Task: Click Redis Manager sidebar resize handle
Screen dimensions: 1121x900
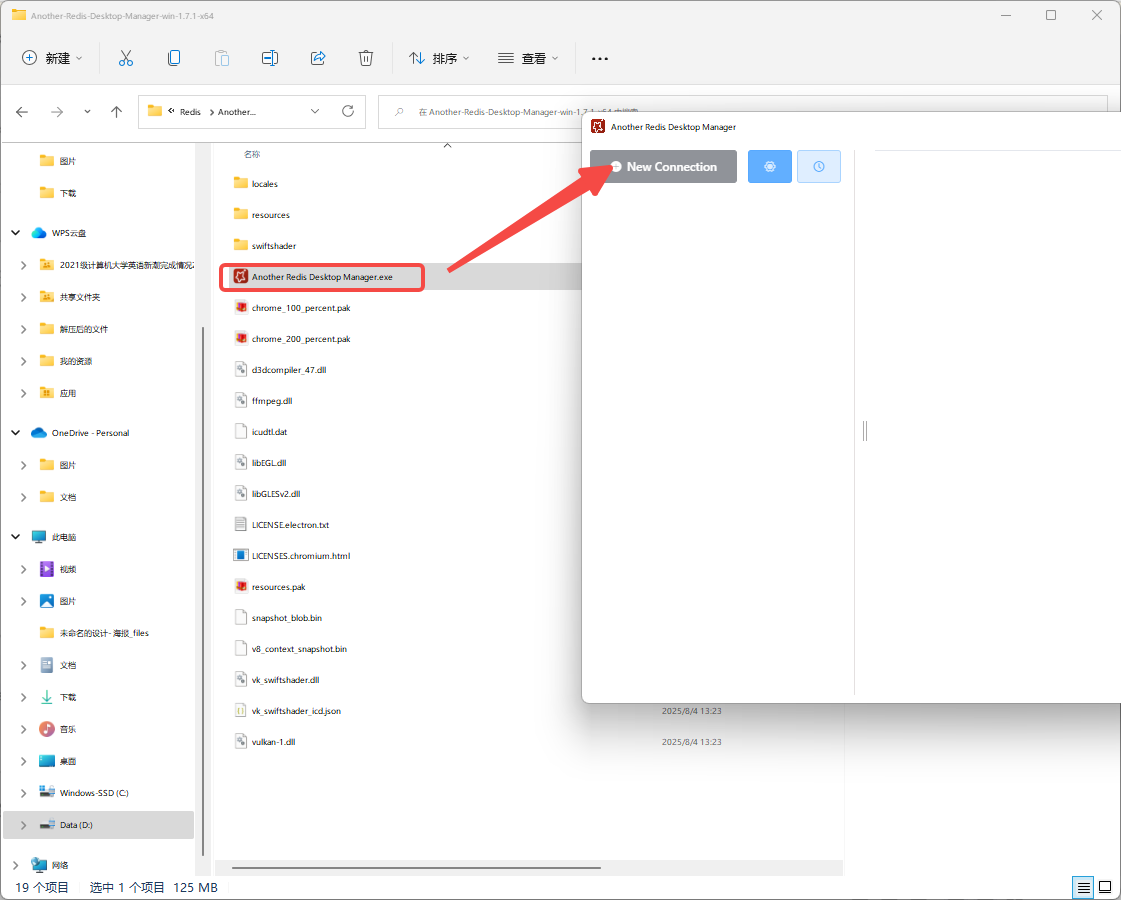Action: click(x=865, y=430)
